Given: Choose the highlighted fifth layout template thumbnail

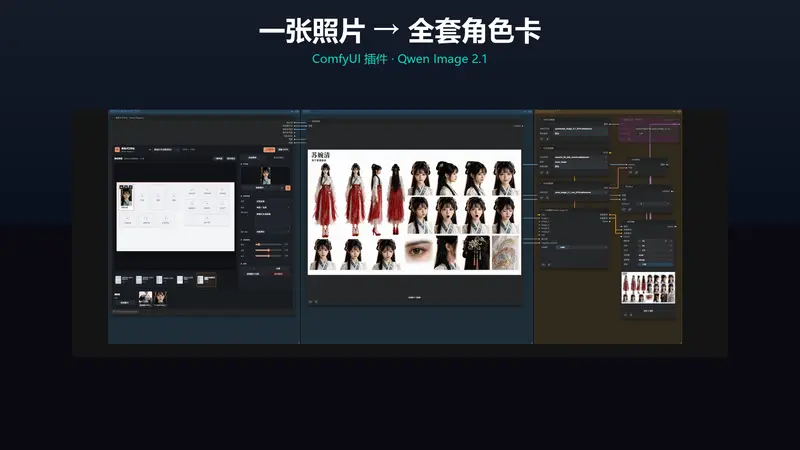Looking at the screenshot, I should 206,280.
